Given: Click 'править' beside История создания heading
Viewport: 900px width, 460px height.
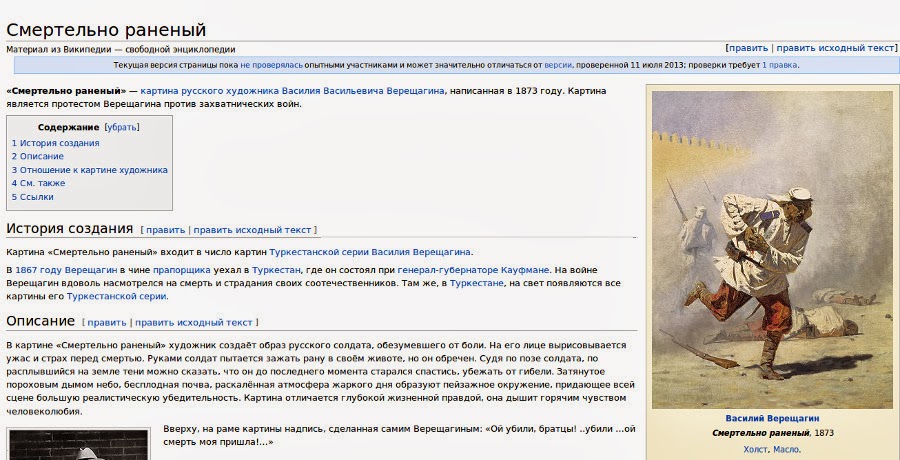Looking at the screenshot, I should click(x=165, y=230).
